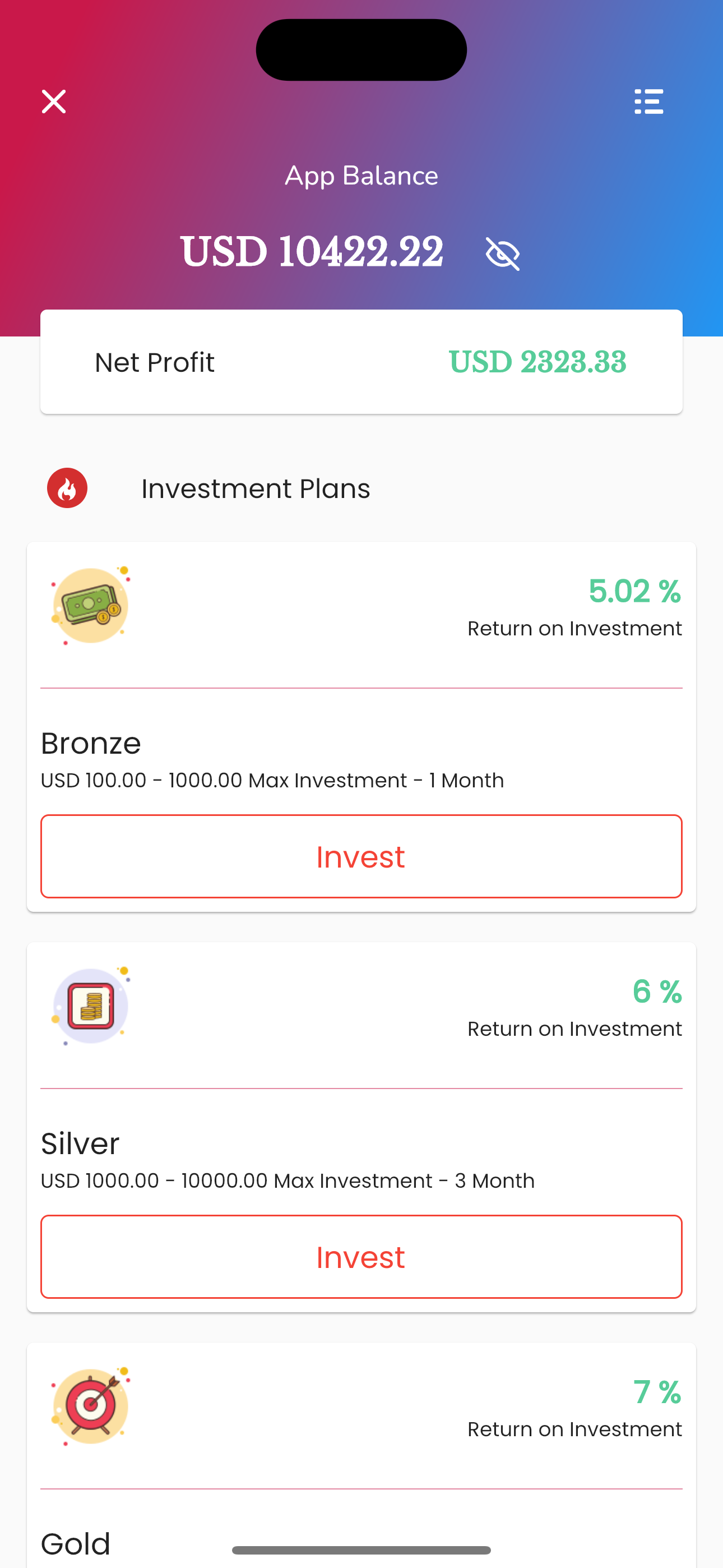
Task: Tap the App Balance label
Action: click(x=361, y=176)
